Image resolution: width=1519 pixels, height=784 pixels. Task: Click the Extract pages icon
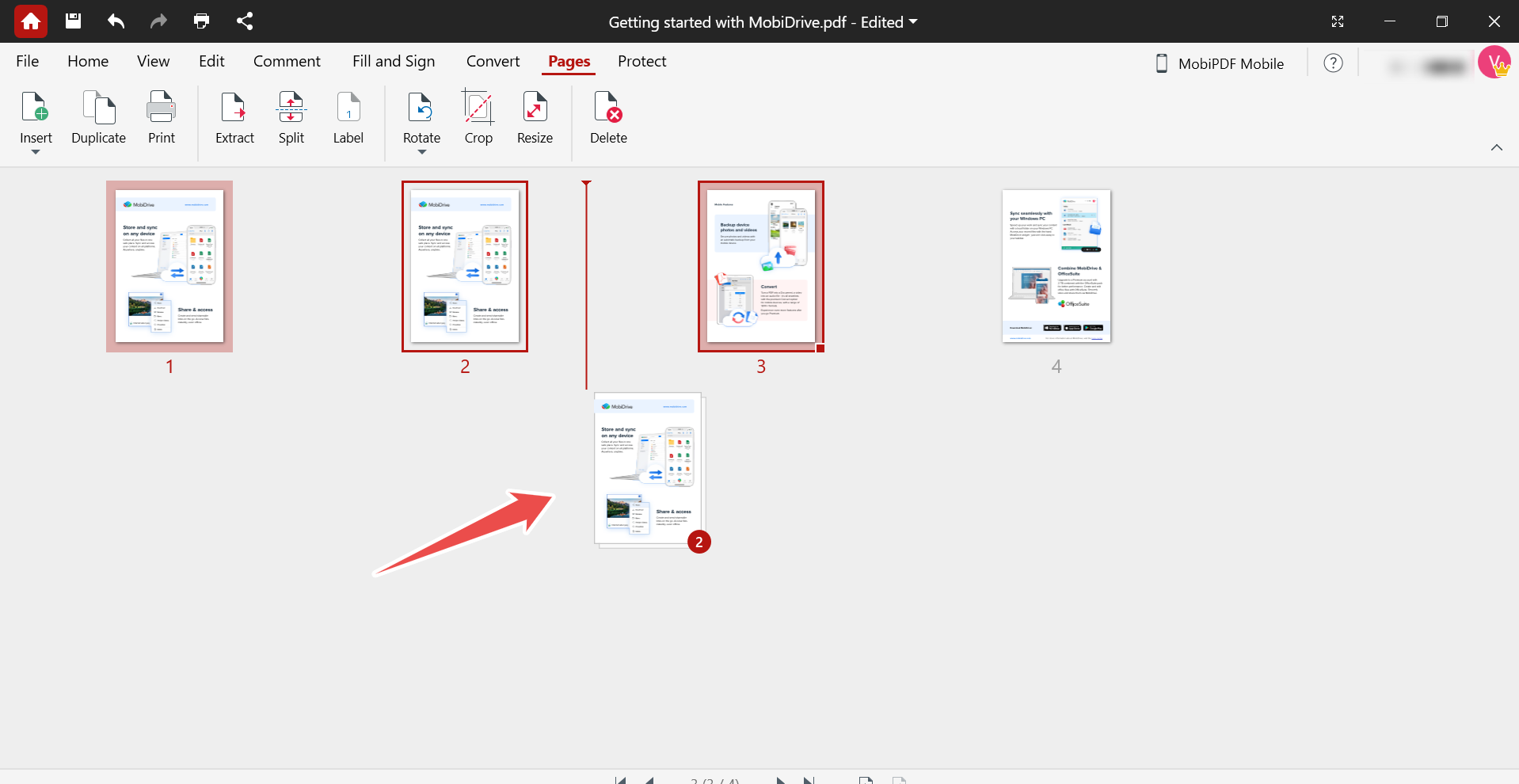click(x=234, y=119)
